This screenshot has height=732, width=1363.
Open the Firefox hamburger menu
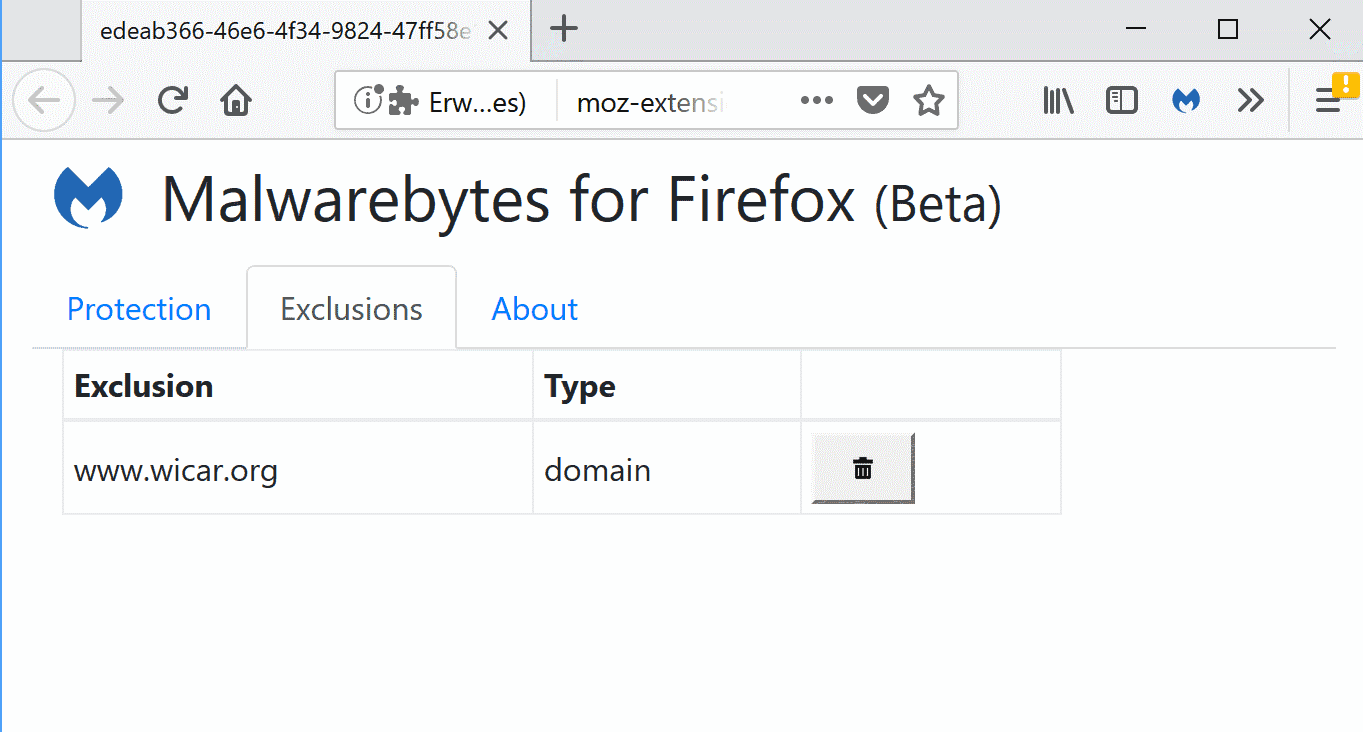pyautogui.click(x=1328, y=100)
